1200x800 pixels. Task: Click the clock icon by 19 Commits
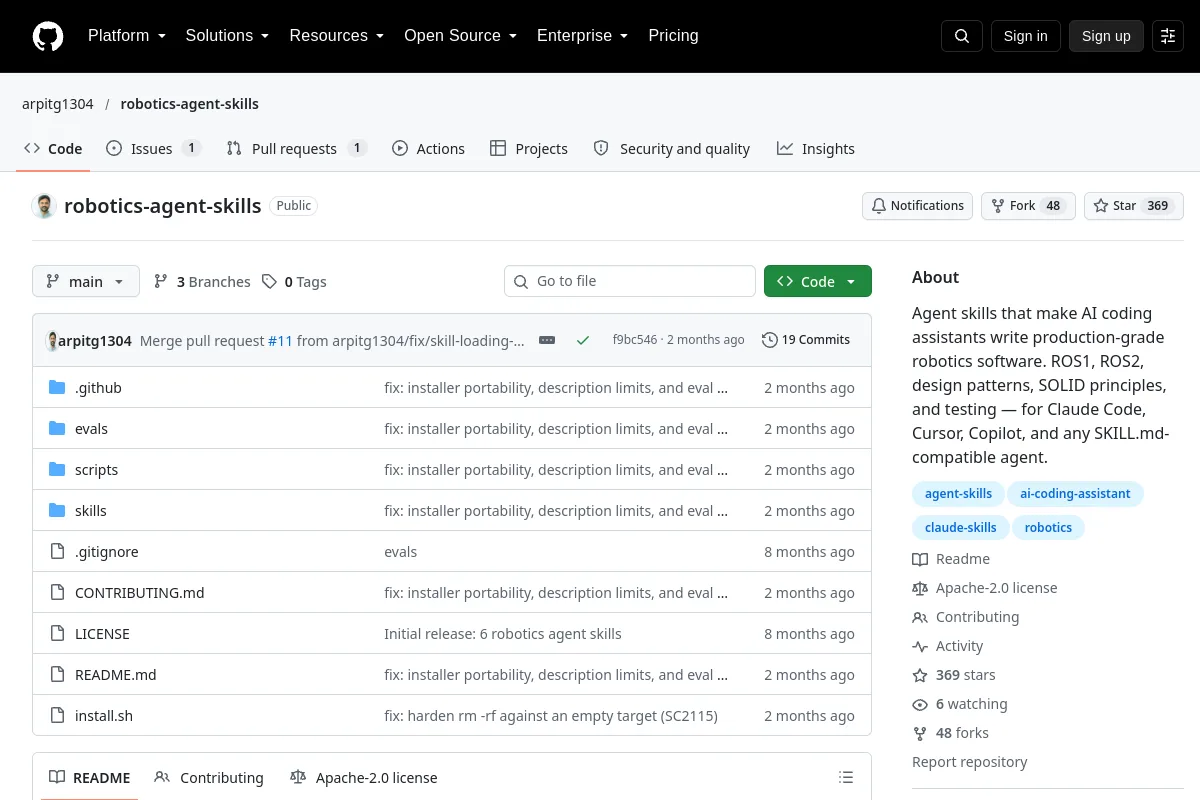769,340
